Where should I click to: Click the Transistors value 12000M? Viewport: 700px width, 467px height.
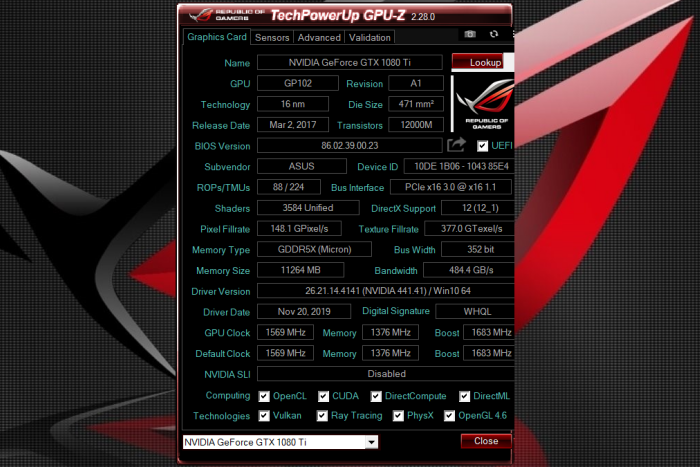416,125
